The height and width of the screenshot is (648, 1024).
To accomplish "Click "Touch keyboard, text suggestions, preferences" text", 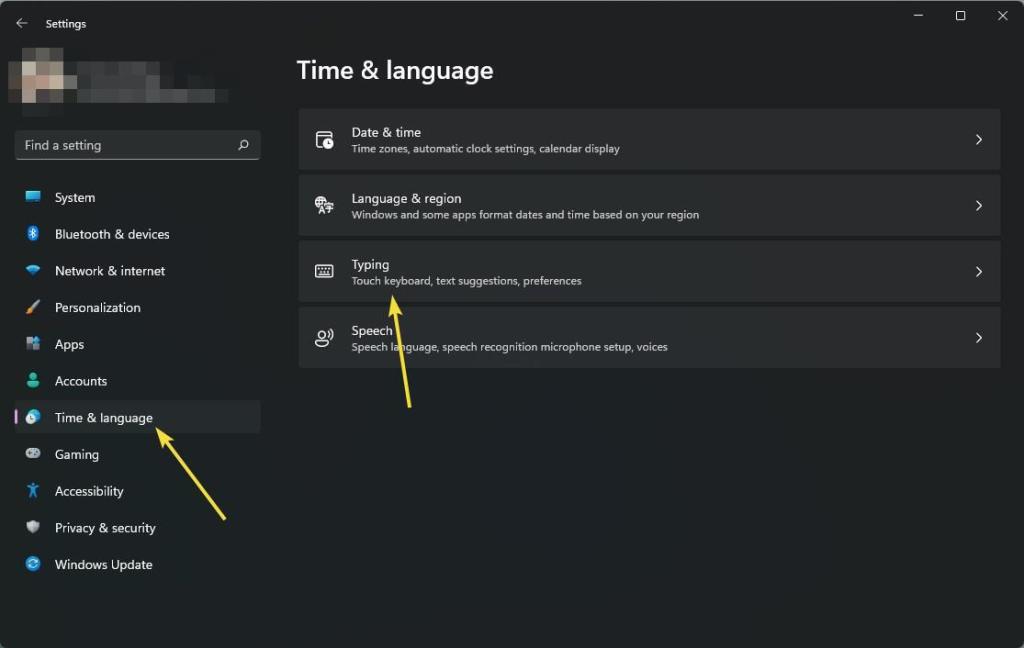I will (x=466, y=281).
